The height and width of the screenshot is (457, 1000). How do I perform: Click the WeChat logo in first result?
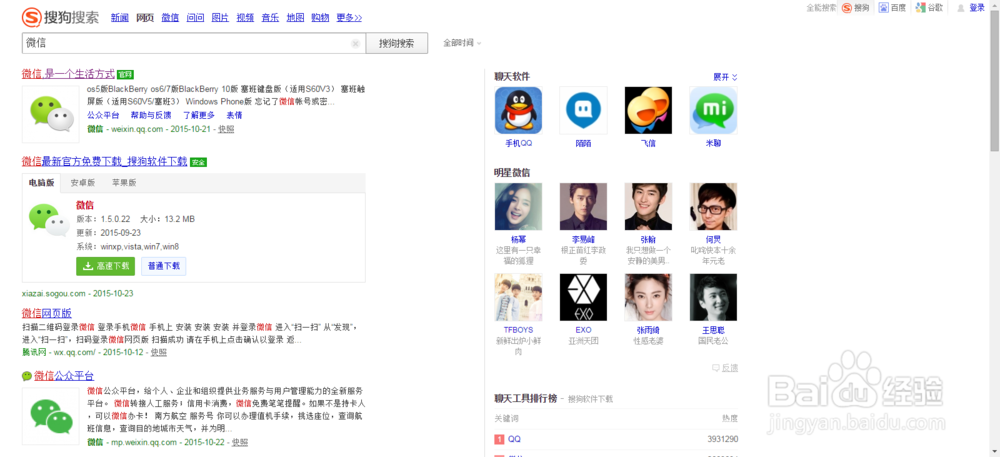click(x=51, y=114)
